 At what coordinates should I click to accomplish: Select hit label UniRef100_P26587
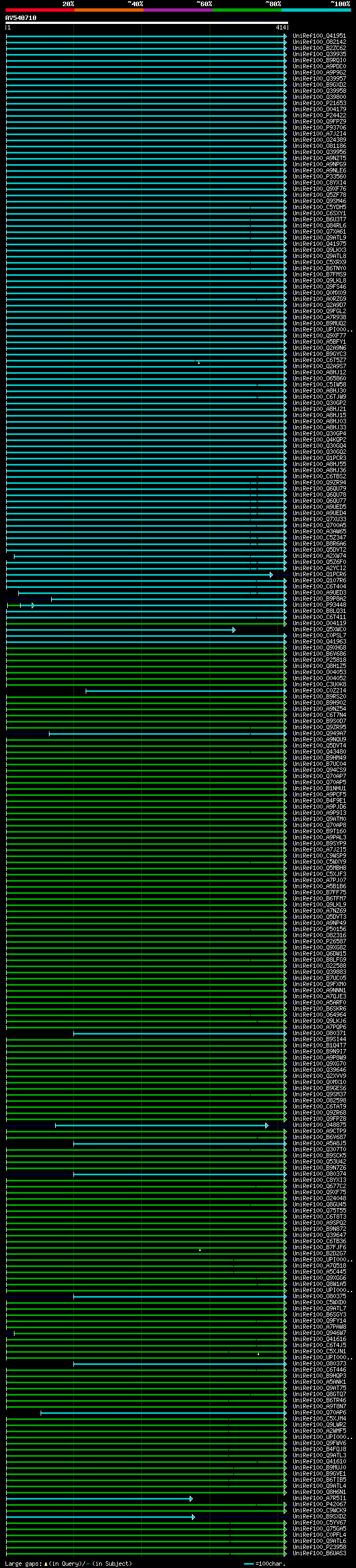[x=319, y=941]
